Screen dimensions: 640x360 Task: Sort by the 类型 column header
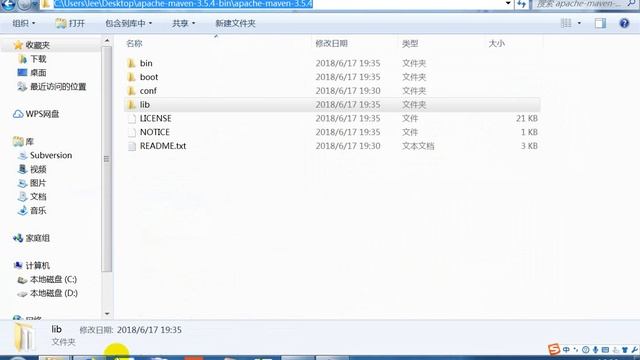(410, 43)
